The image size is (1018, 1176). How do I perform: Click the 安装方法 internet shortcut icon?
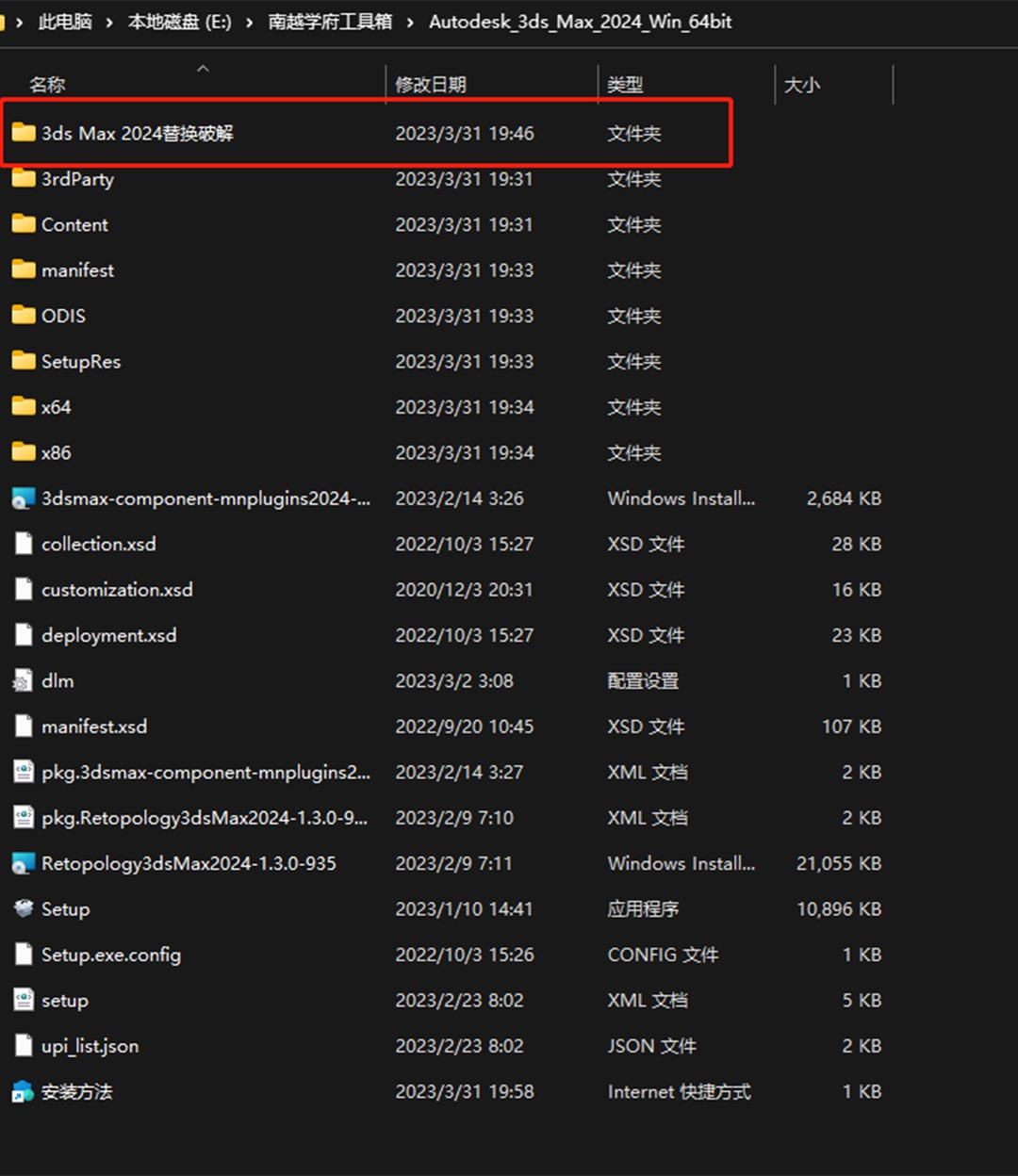coord(24,1092)
